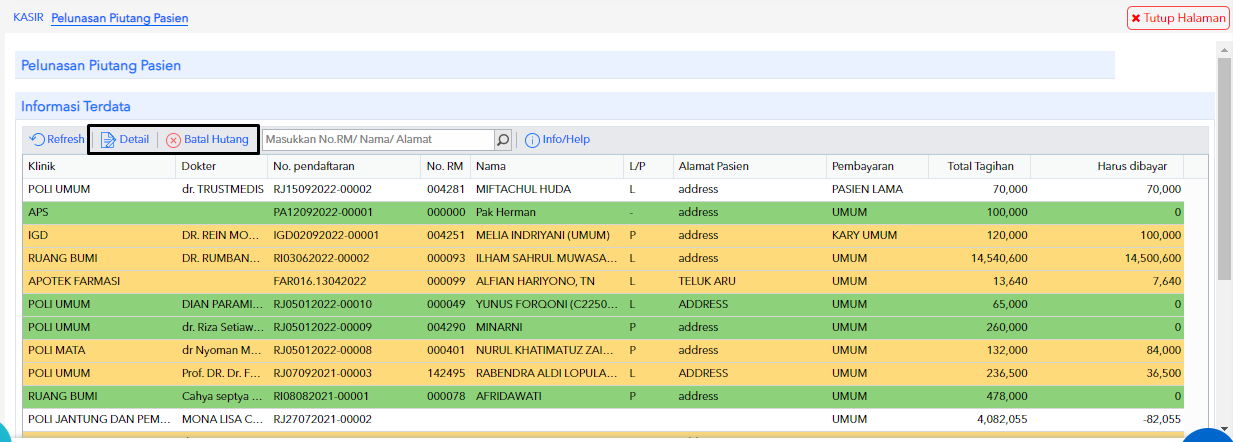Sort by the Harus dibayar column header

(x=1108, y=166)
